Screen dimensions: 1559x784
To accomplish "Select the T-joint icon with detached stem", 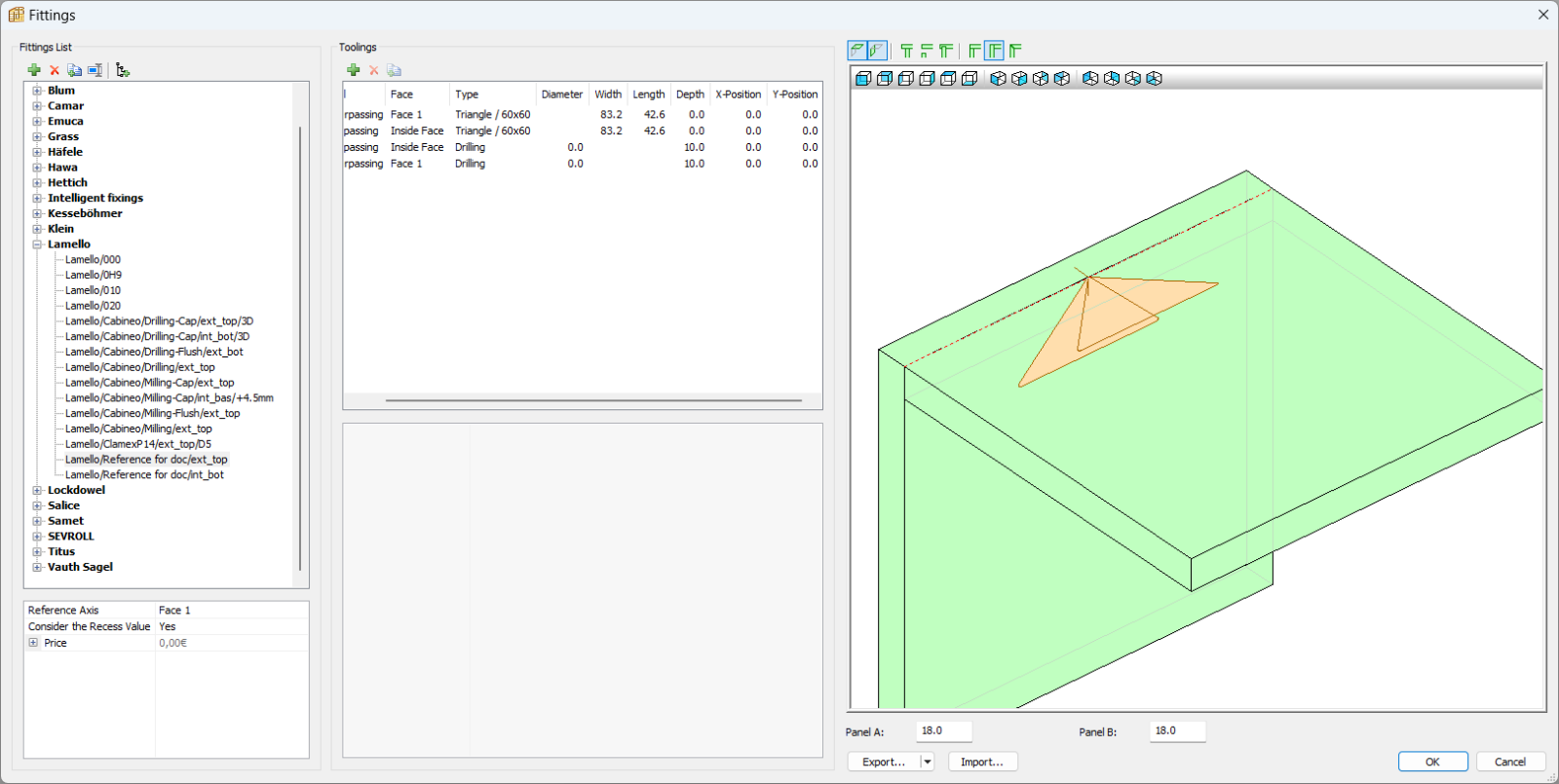I will 927,51.
